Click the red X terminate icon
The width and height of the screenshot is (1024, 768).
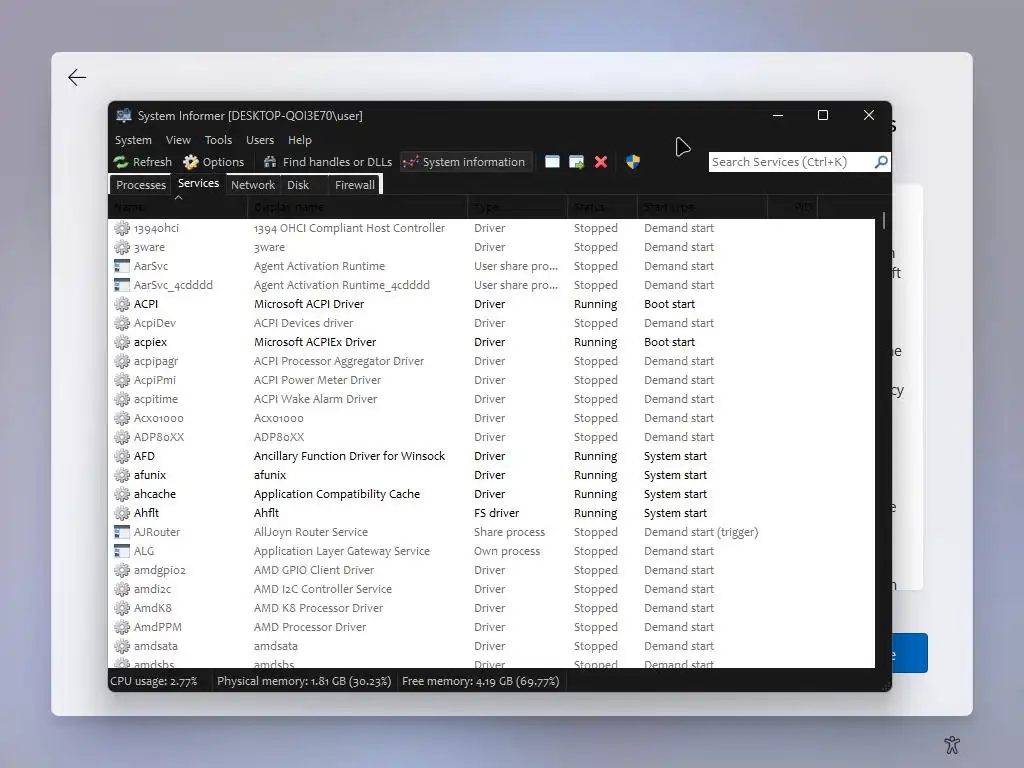click(601, 162)
